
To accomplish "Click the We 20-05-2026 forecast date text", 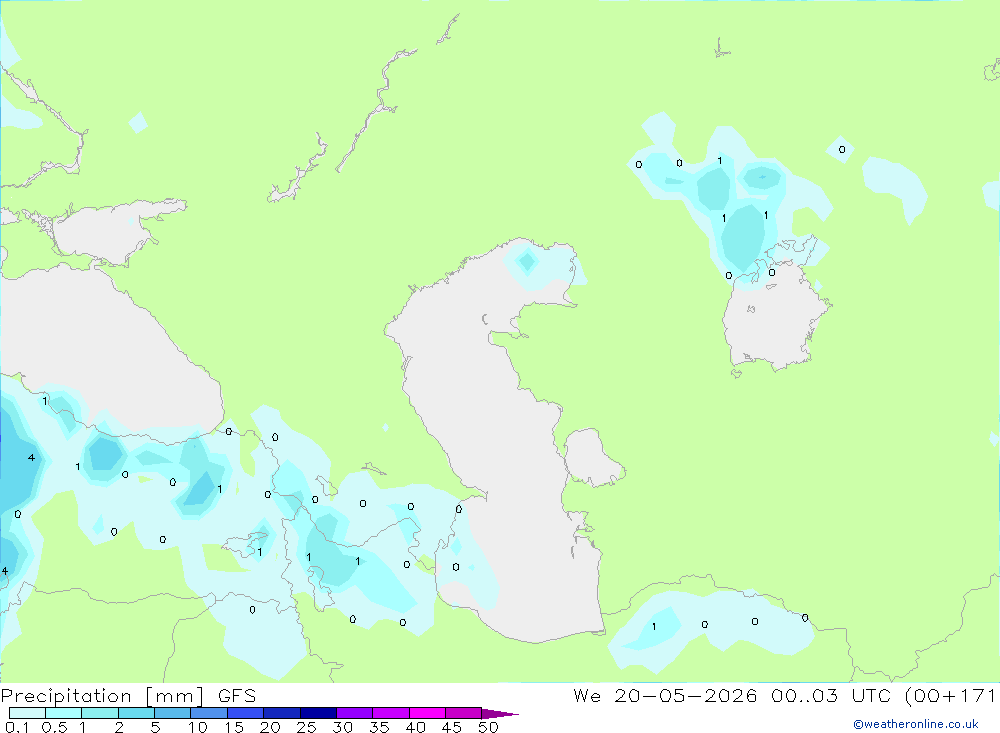I will (x=665, y=695).
